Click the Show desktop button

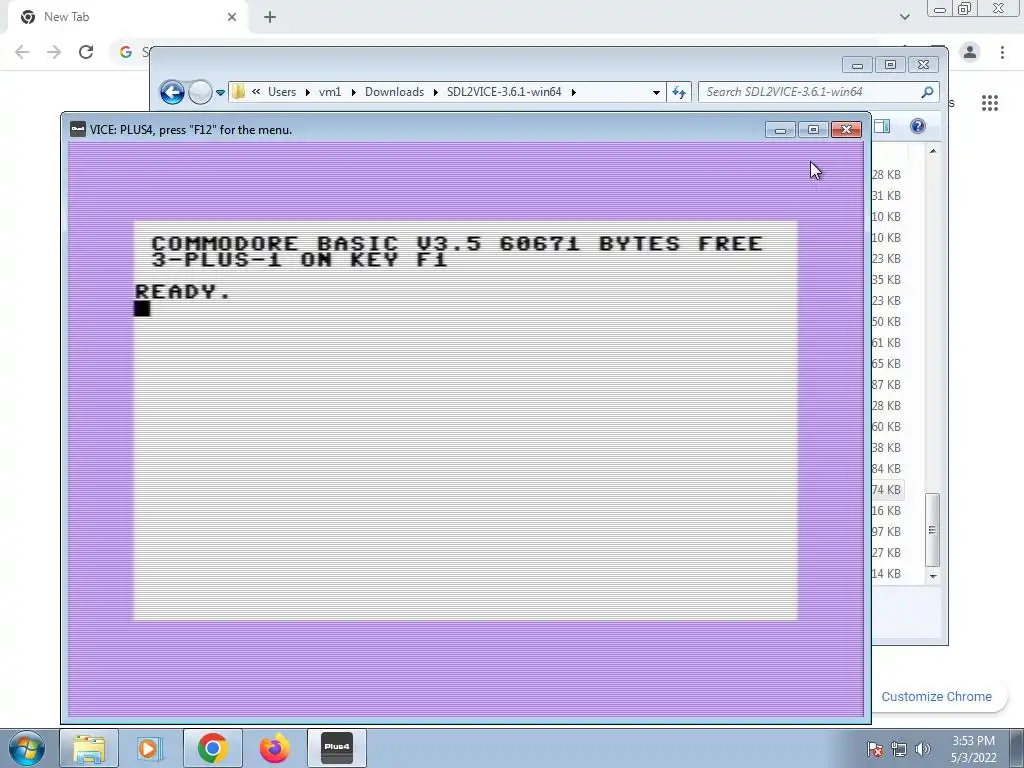(1017, 748)
